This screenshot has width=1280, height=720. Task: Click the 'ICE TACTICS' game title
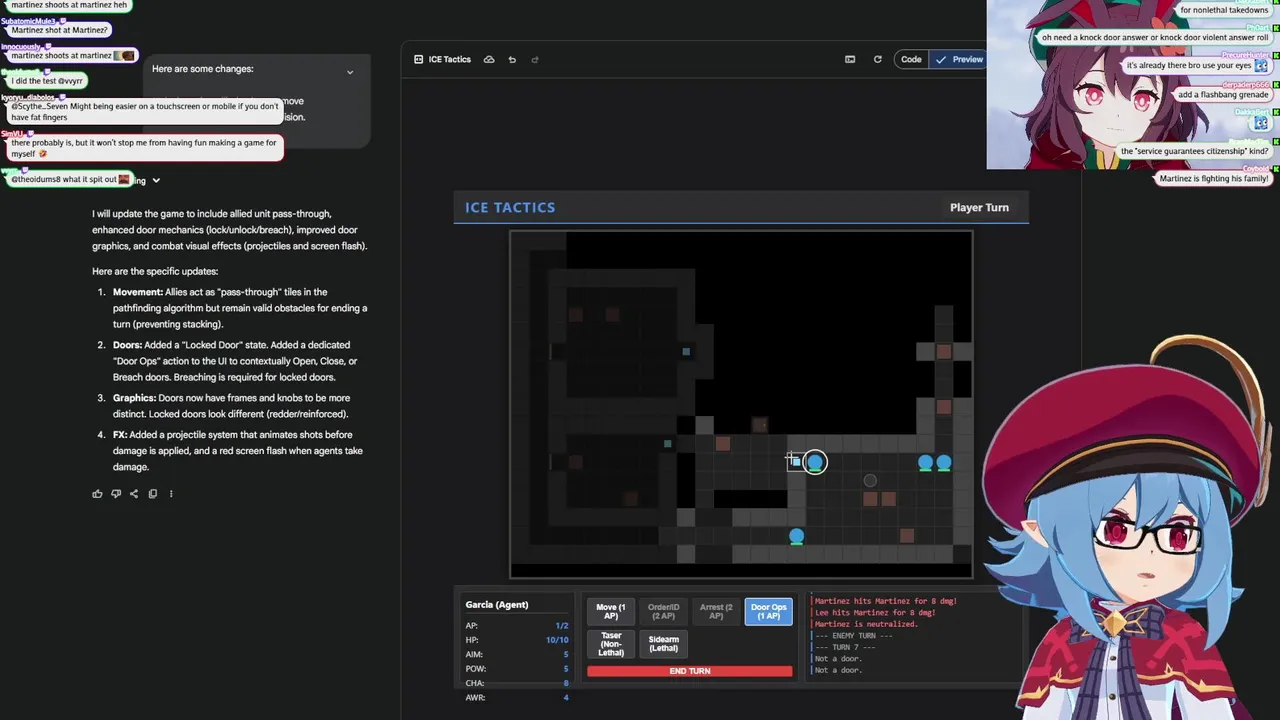click(510, 207)
